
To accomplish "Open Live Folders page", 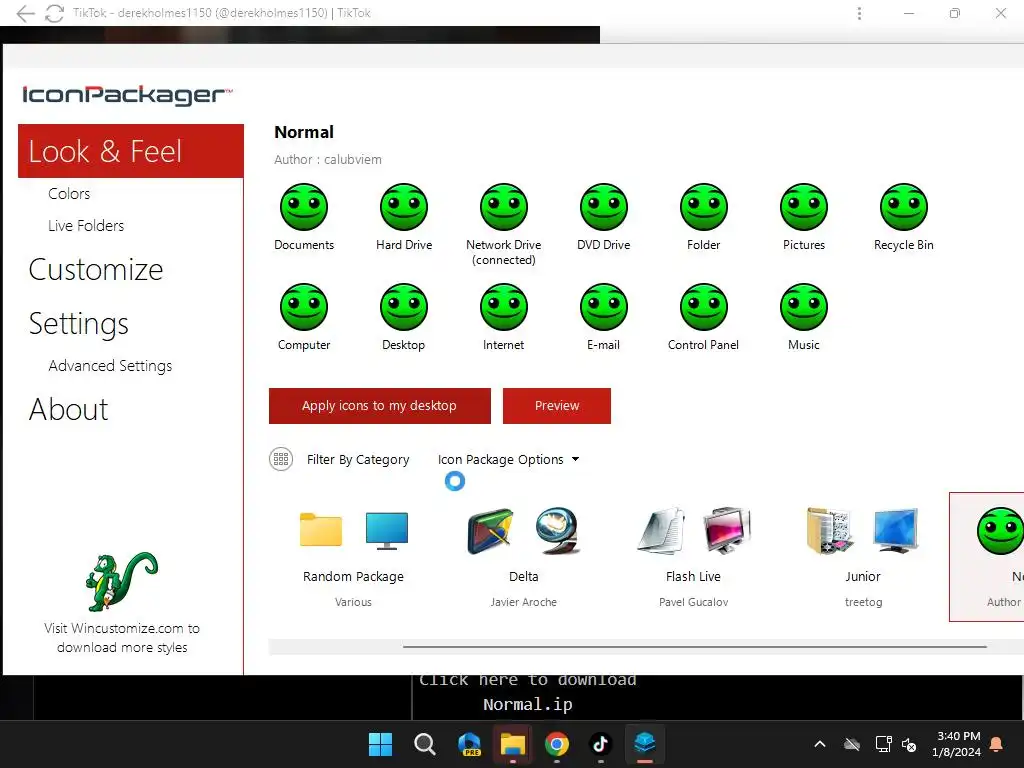I will pyautogui.click(x=86, y=225).
